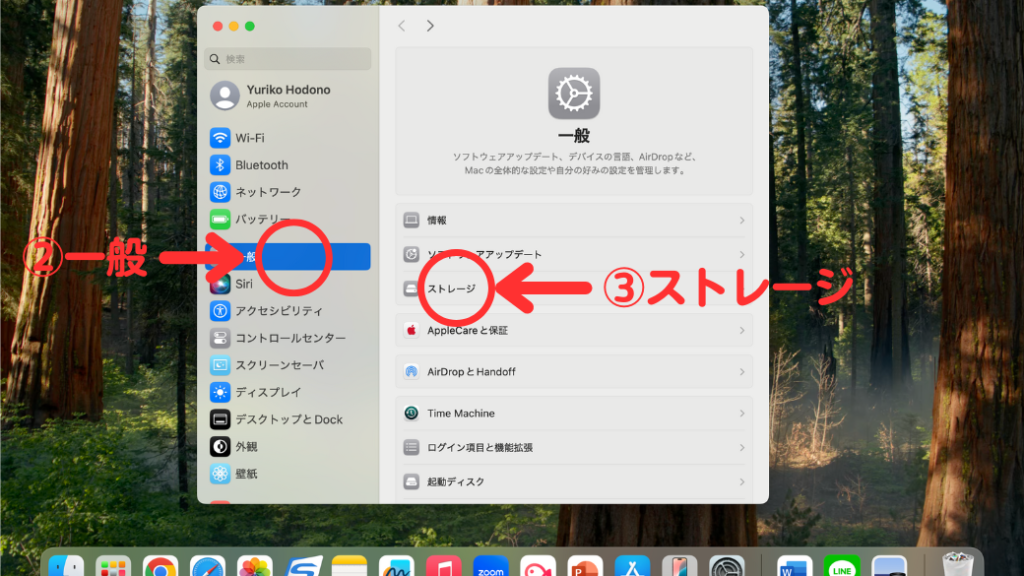
Task: Select バッテリー (Battery) in the sidebar
Action: (260, 219)
